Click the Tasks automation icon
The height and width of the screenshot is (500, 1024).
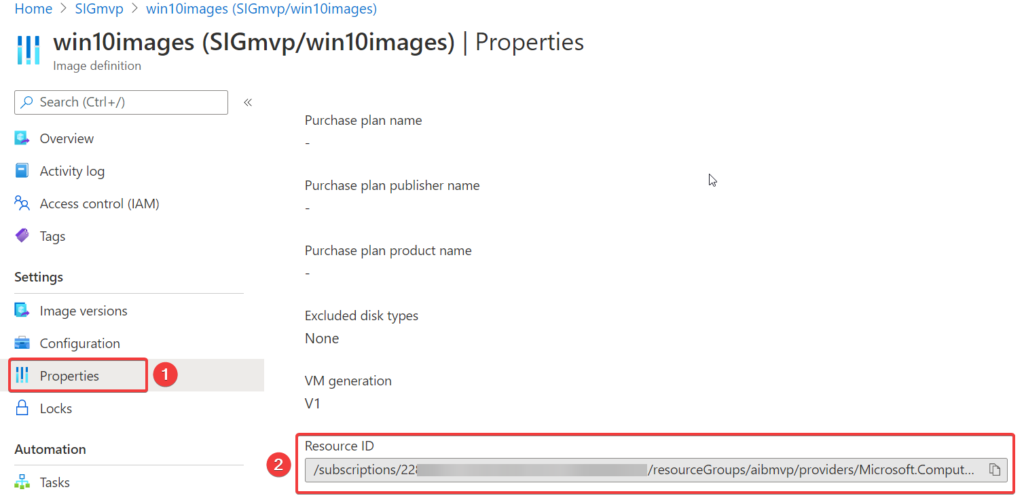[x=22, y=482]
